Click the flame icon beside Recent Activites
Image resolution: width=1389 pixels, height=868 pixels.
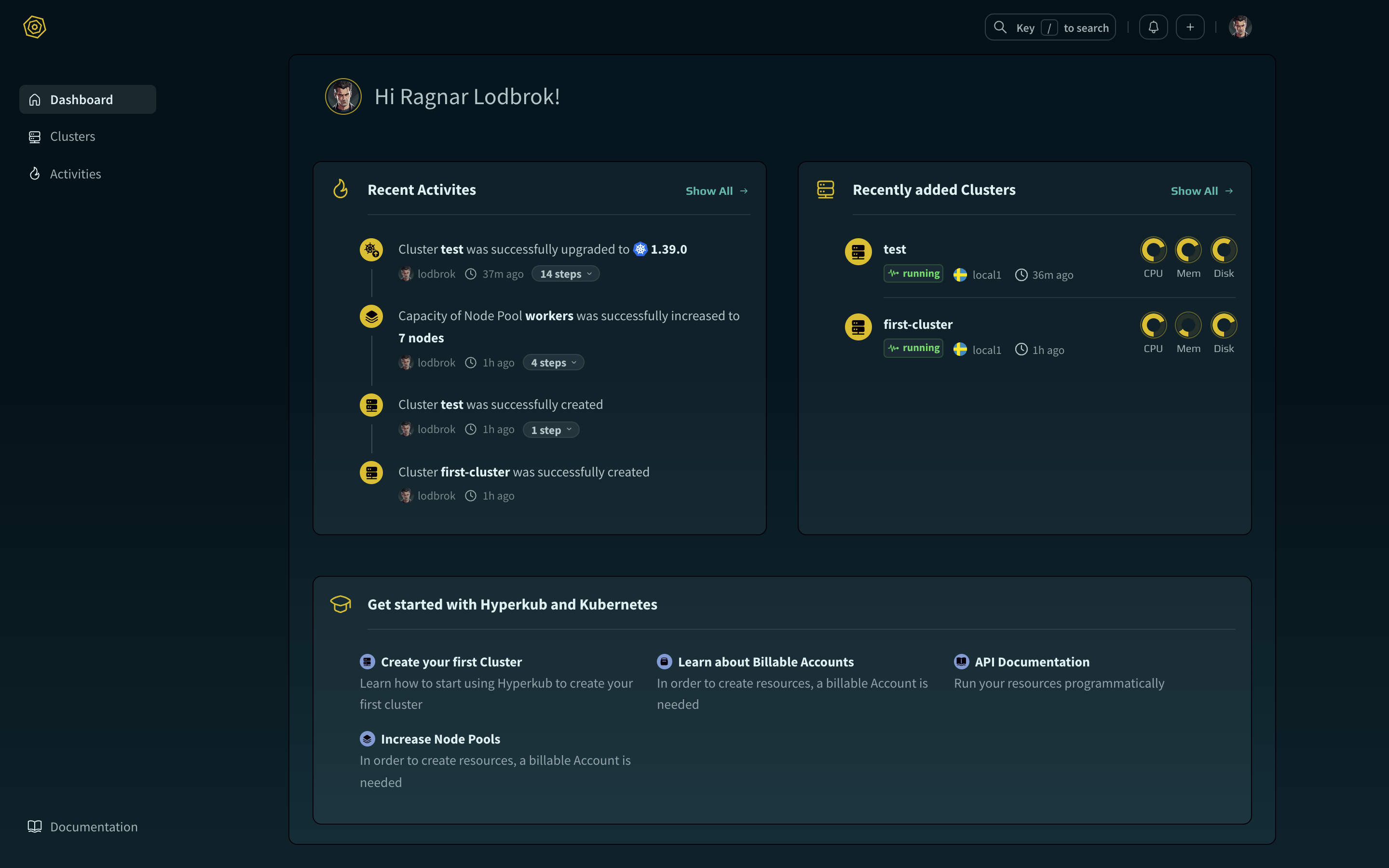click(340, 189)
